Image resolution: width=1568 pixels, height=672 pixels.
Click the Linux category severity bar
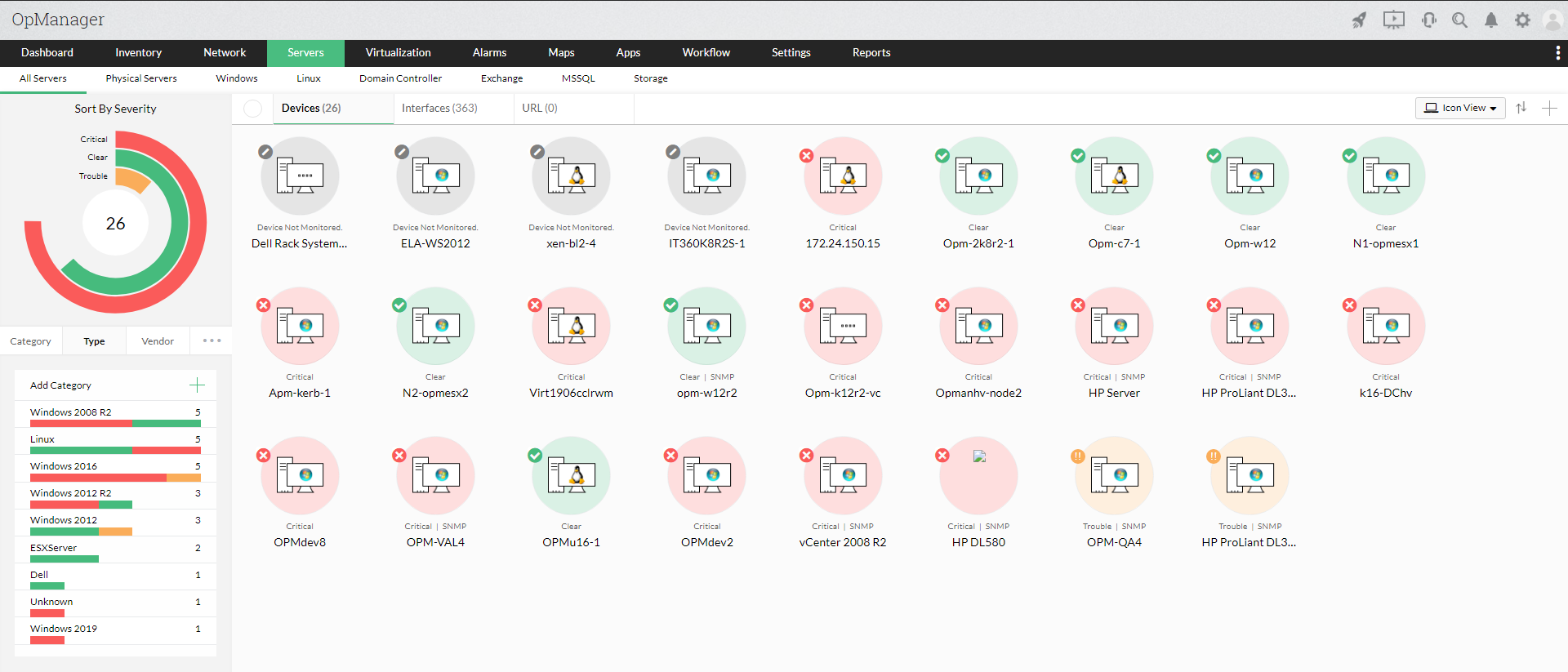pyautogui.click(x=115, y=451)
